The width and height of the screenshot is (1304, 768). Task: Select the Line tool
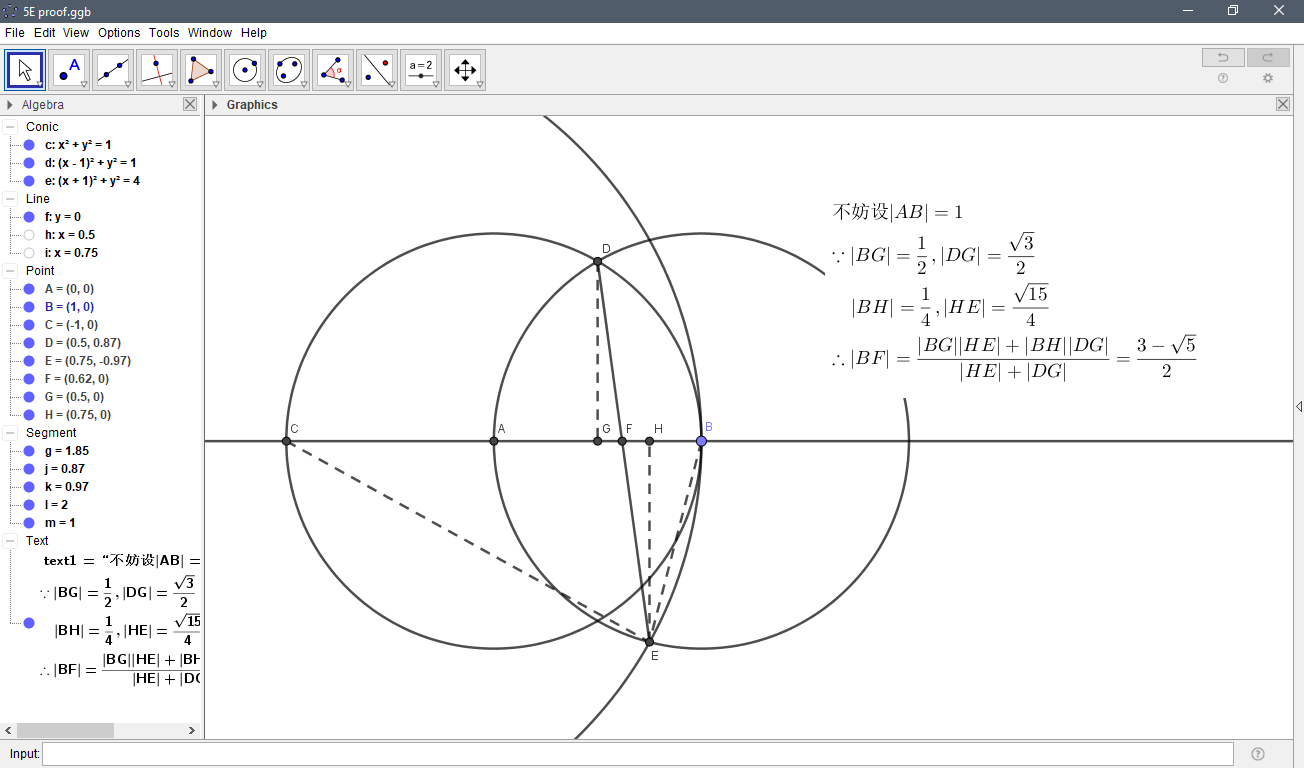114,69
